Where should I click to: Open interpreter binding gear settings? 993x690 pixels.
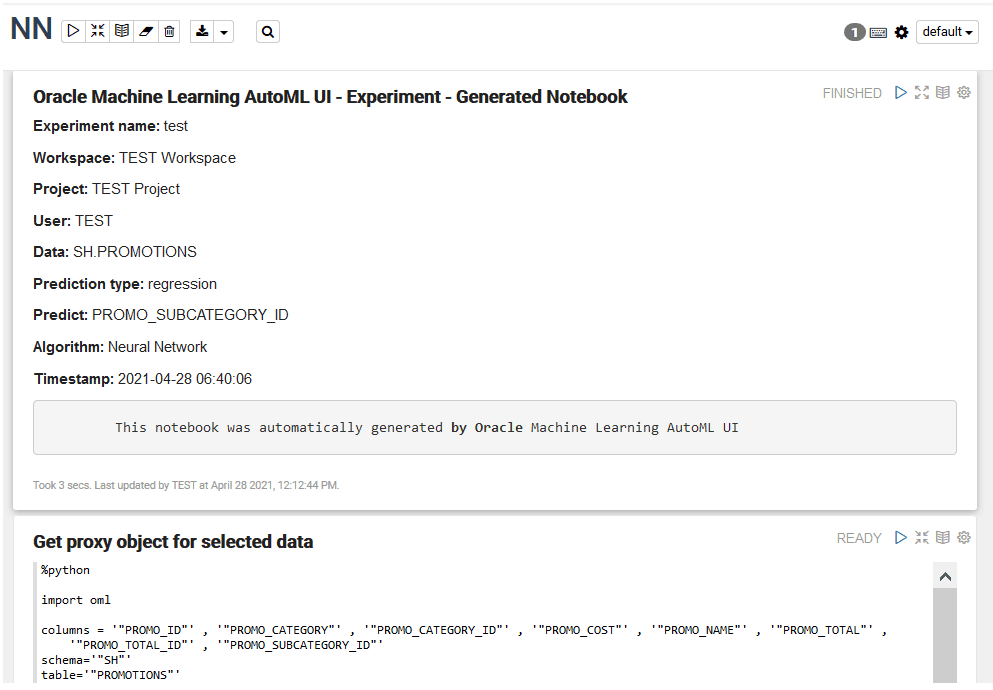pos(901,32)
